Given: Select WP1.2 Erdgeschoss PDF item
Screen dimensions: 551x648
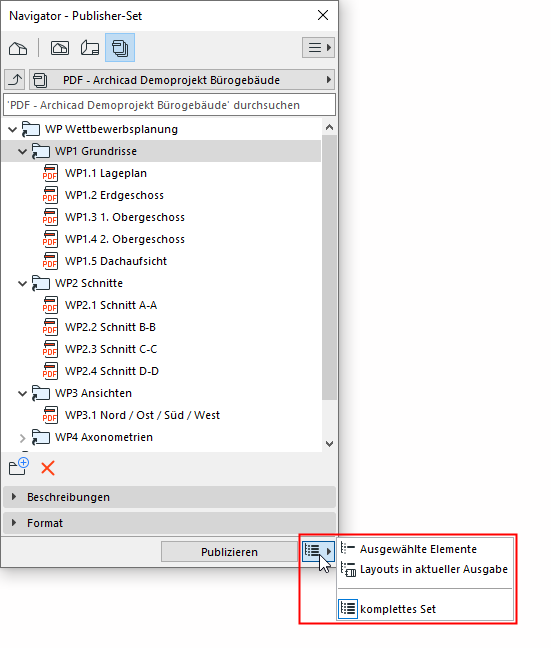Looking at the screenshot, I should [114, 195].
